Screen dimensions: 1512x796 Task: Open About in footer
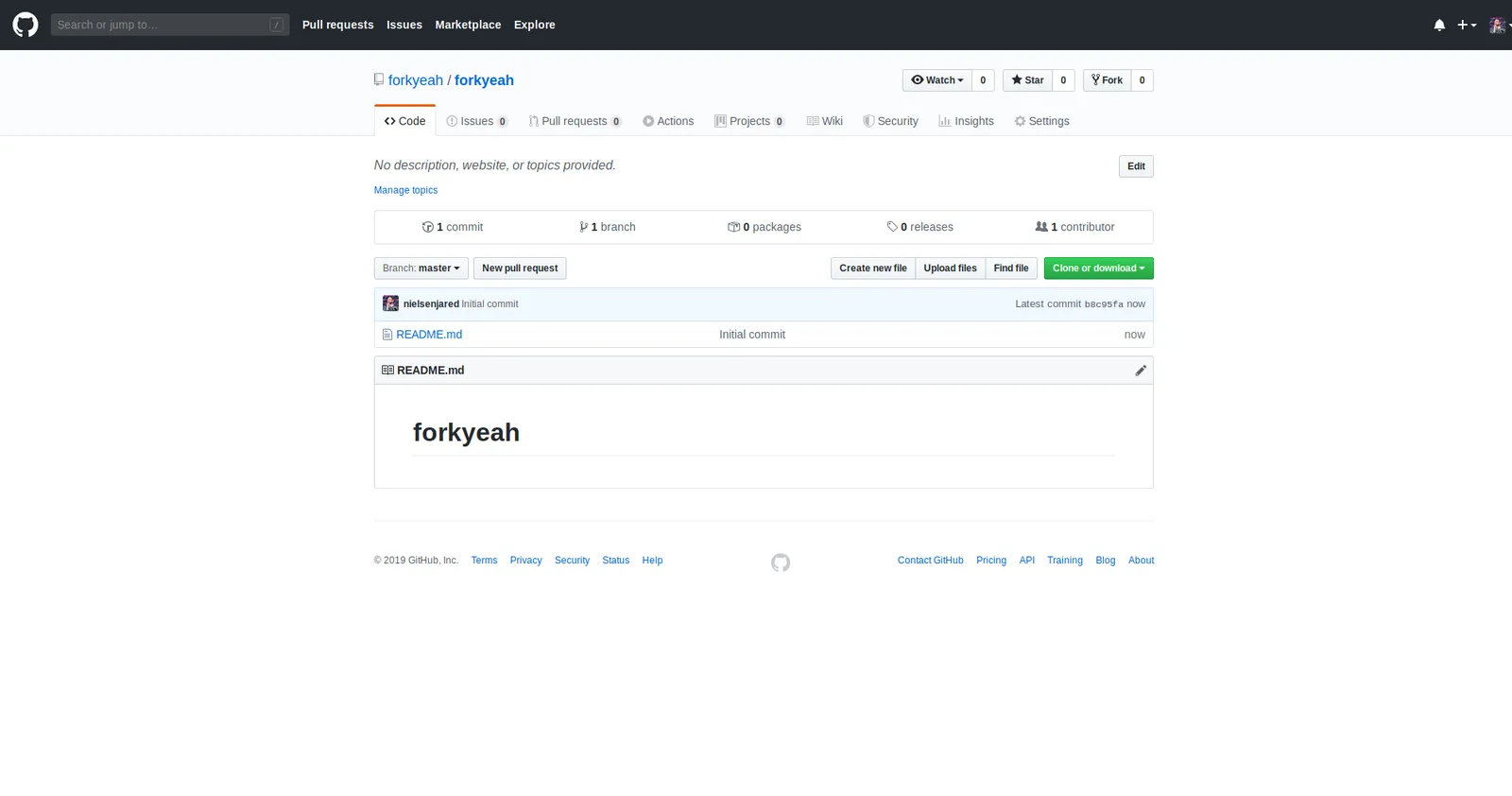point(1141,561)
